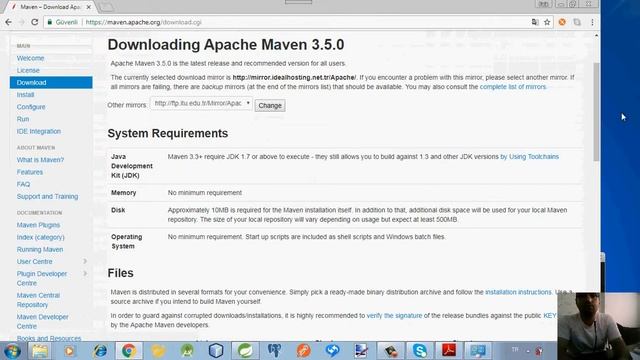Expand the User Centre submenu arrow
This screenshot has width=640, height=360.
85,261
